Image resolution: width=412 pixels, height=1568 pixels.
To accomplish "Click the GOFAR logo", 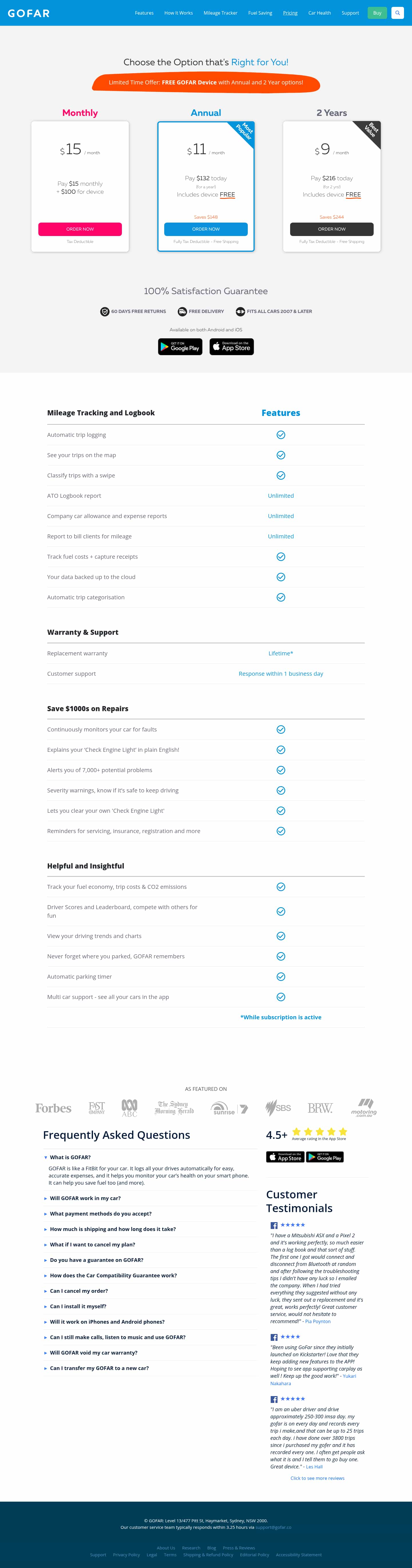I will tap(29, 13).
